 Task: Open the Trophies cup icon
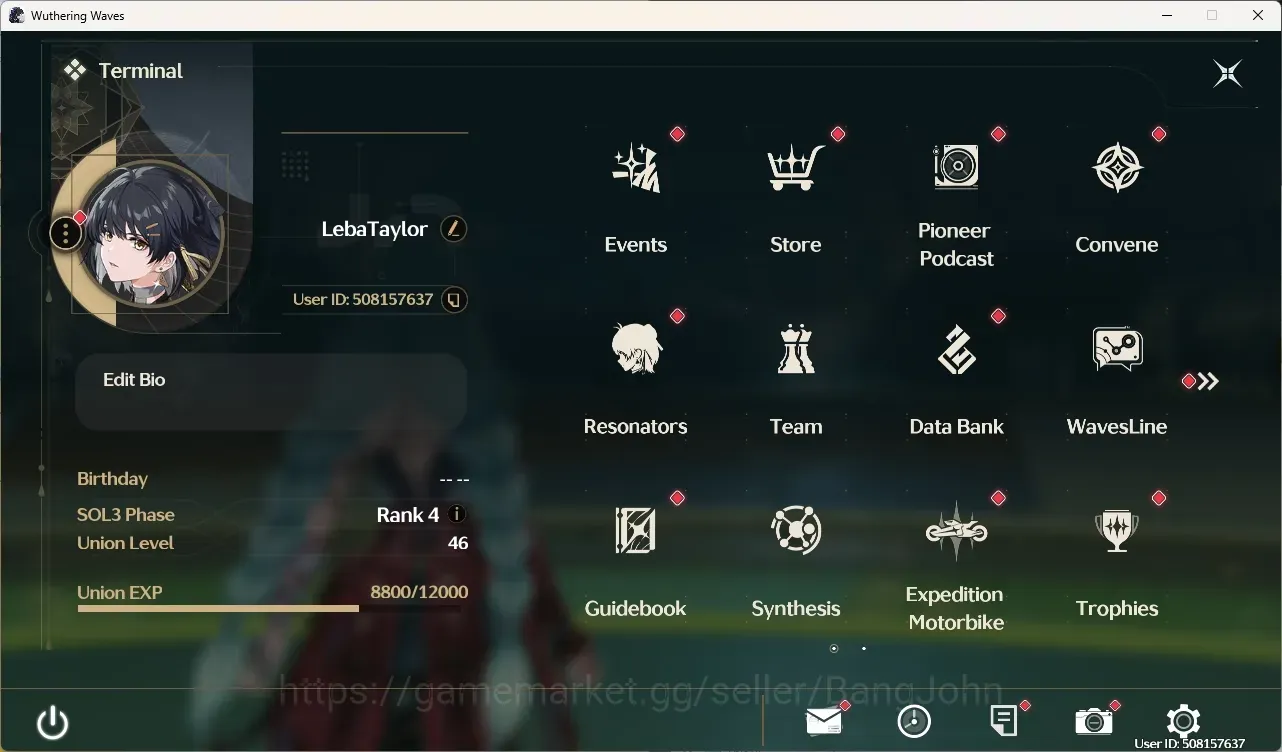coord(1117,531)
